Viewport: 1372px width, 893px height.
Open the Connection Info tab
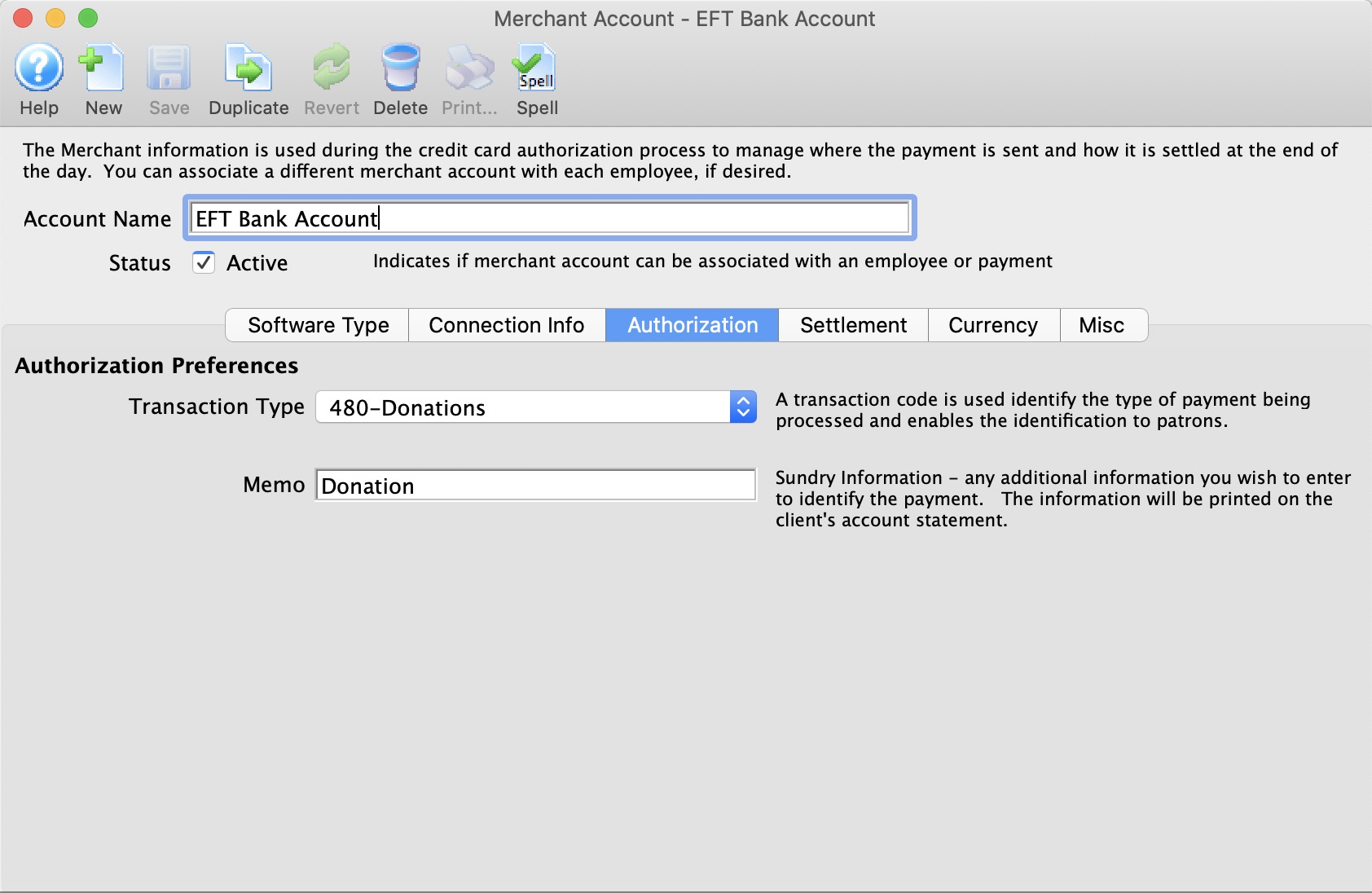pyautogui.click(x=506, y=324)
